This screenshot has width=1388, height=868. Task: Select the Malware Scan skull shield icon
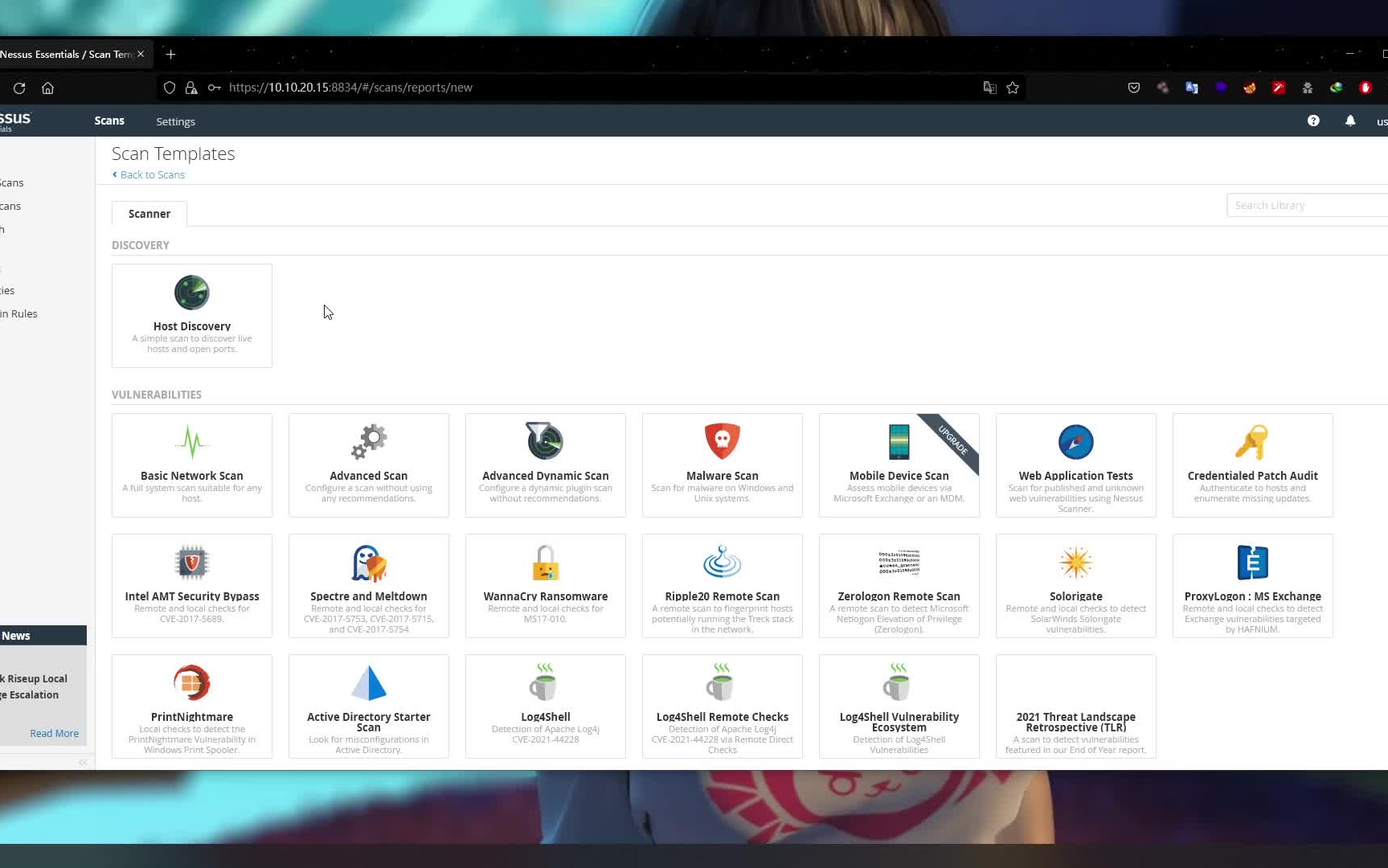(723, 441)
